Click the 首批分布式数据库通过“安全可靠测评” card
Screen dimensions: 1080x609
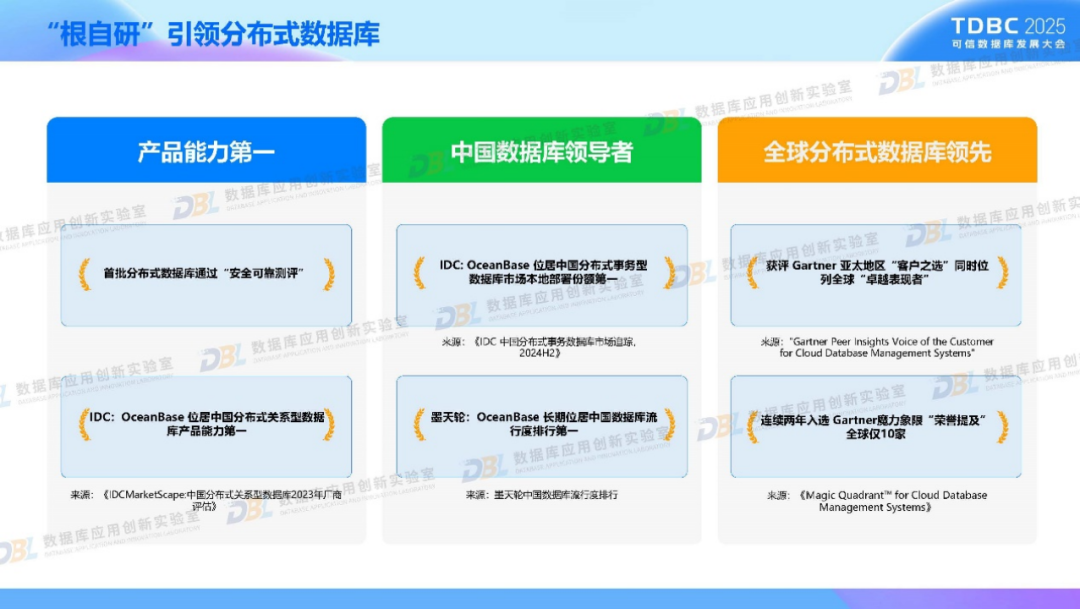[206, 275]
